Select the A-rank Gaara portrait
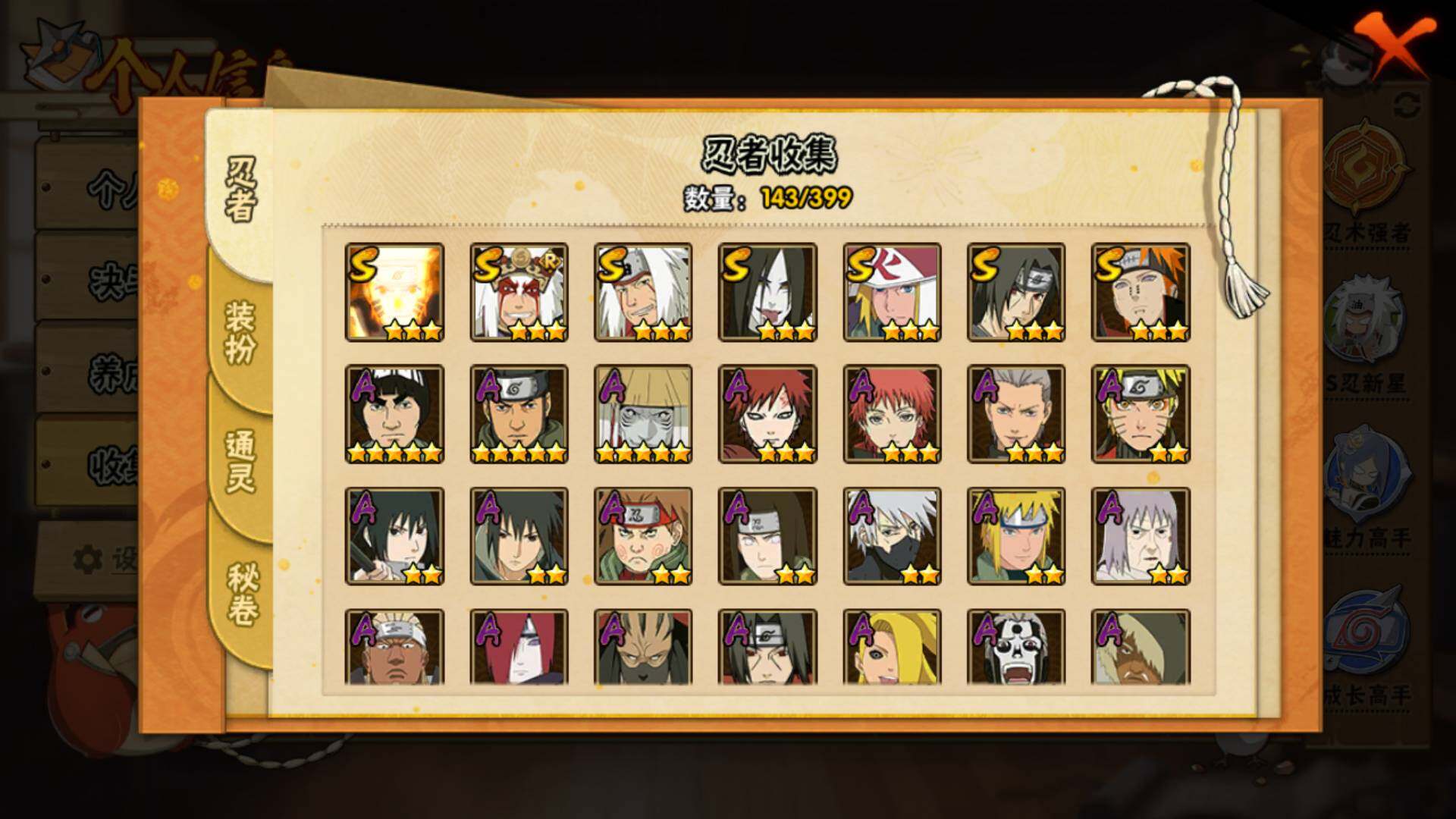 [767, 414]
